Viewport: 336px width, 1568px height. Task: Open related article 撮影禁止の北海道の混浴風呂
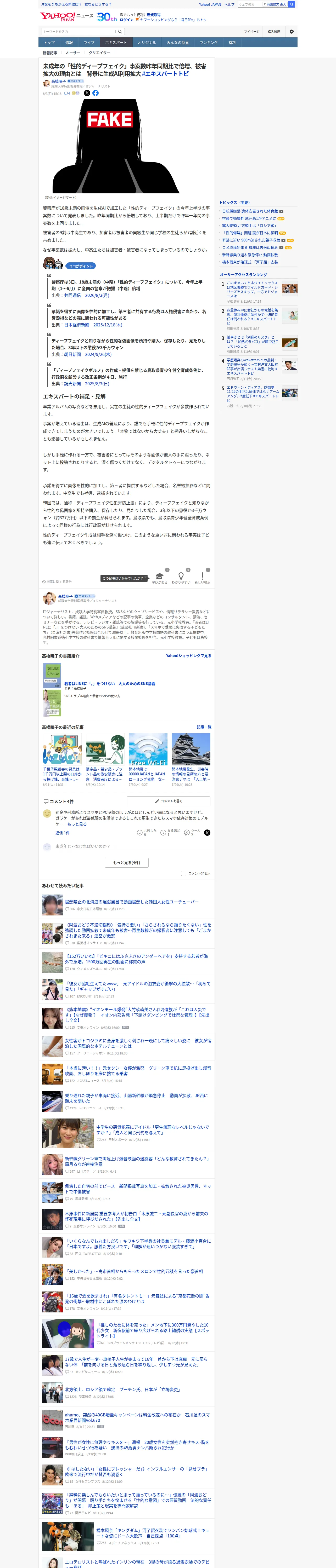132,902
